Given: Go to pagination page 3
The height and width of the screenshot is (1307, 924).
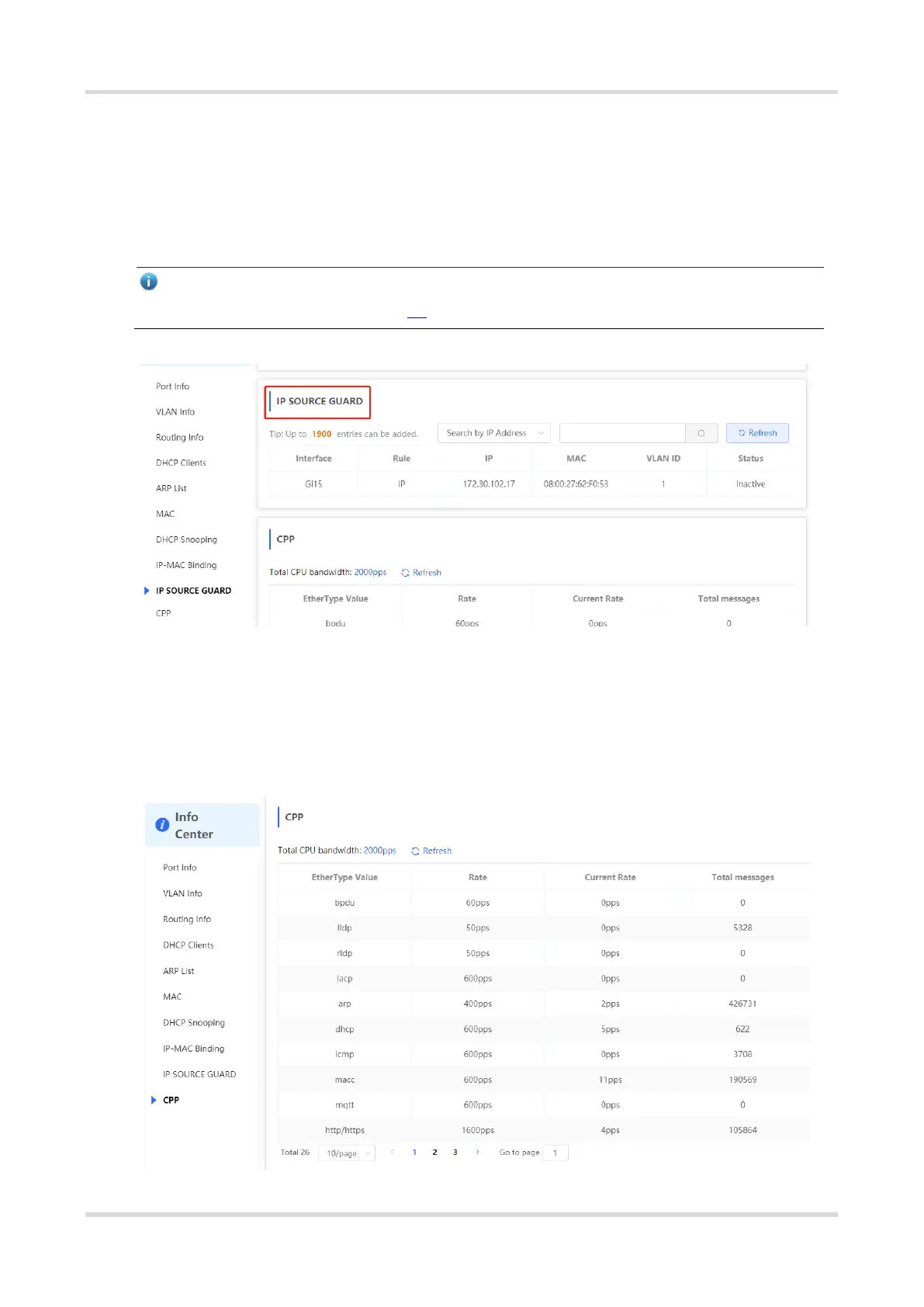Looking at the screenshot, I should click(x=455, y=1153).
